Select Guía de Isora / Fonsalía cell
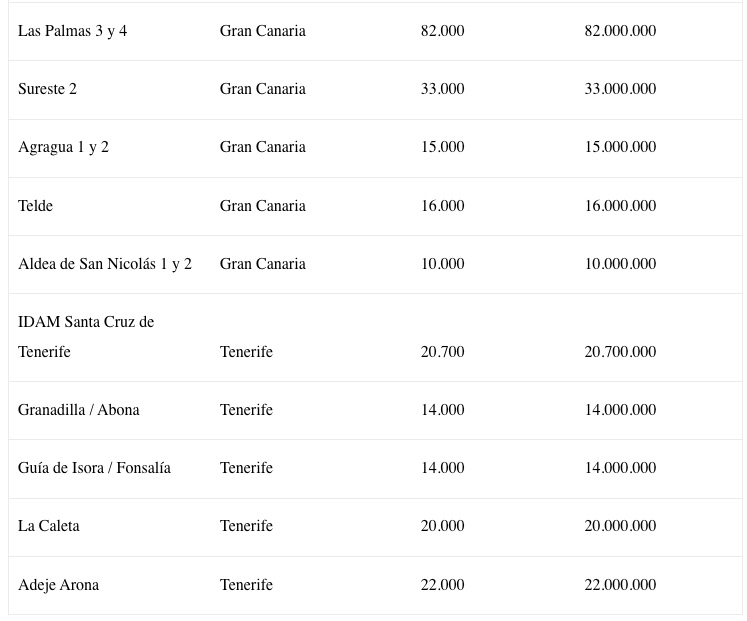This screenshot has height=621, width=747. [x=94, y=468]
